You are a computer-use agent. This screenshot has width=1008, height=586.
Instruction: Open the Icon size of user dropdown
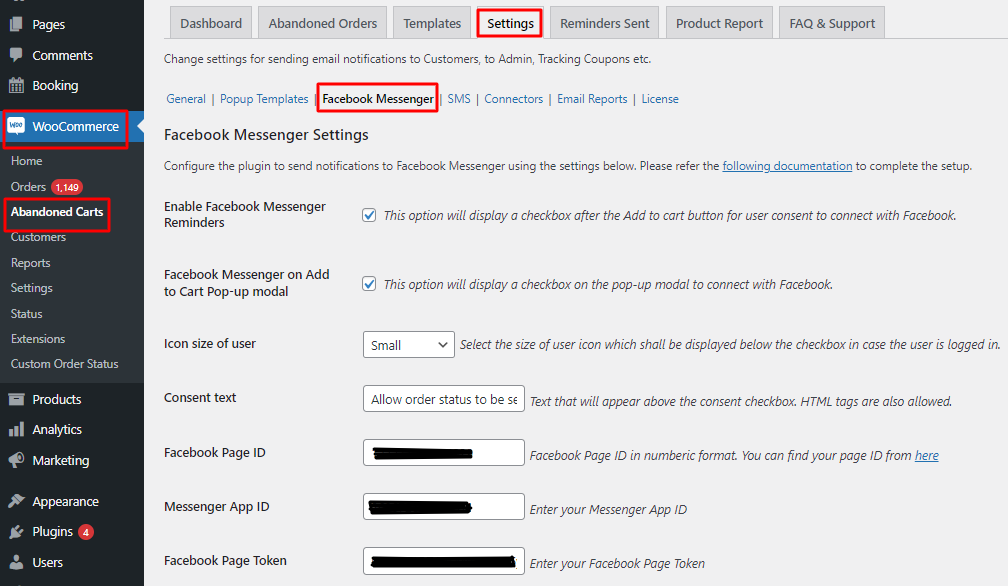coord(409,345)
